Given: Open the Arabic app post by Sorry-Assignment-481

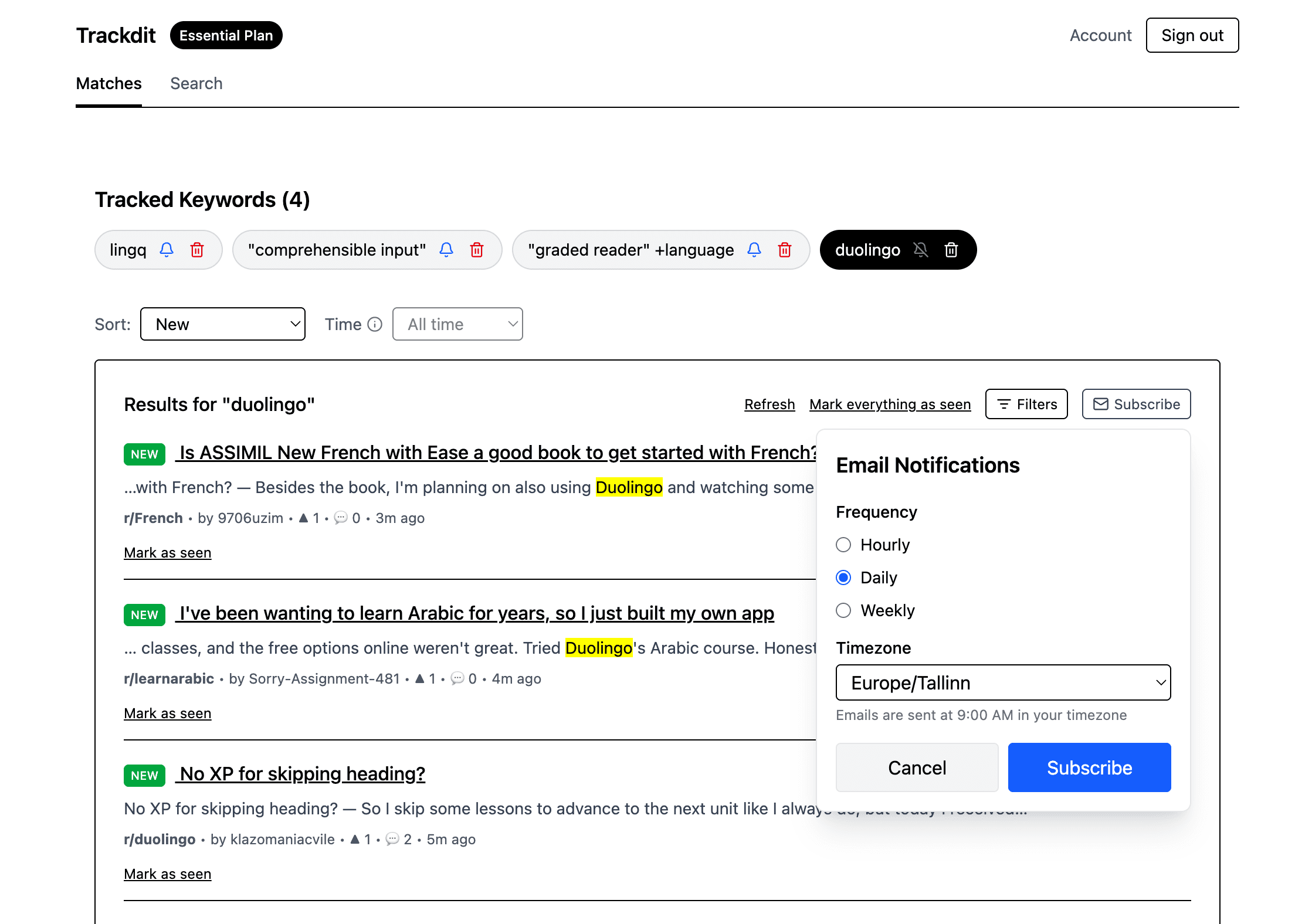Looking at the screenshot, I should 476,613.
